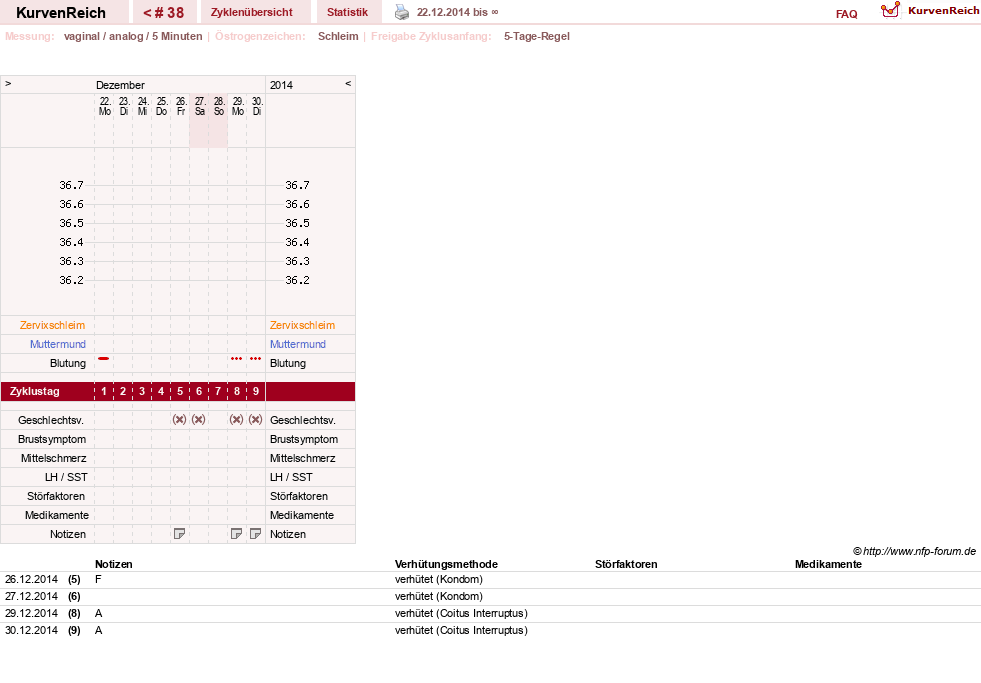Click intercourse marker on cycle day 8

[x=236, y=420]
